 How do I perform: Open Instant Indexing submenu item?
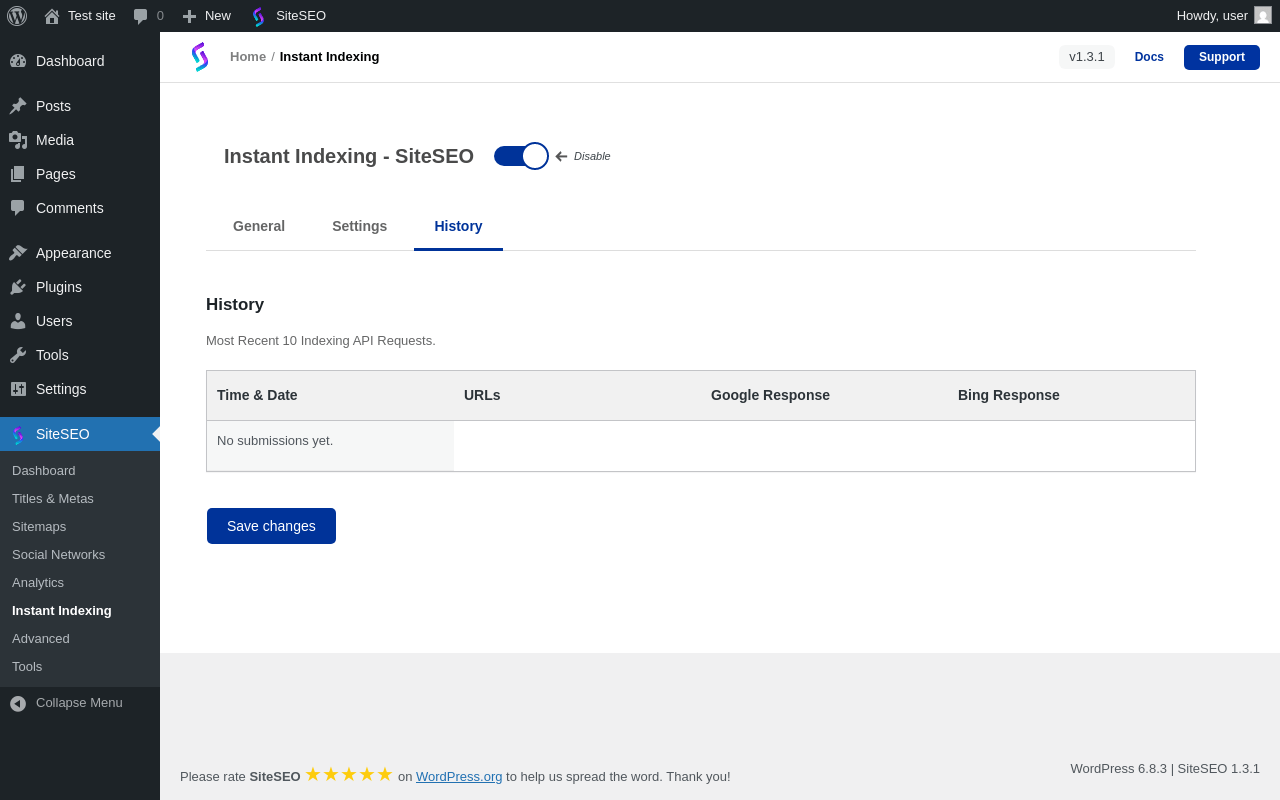pyautogui.click(x=80, y=610)
